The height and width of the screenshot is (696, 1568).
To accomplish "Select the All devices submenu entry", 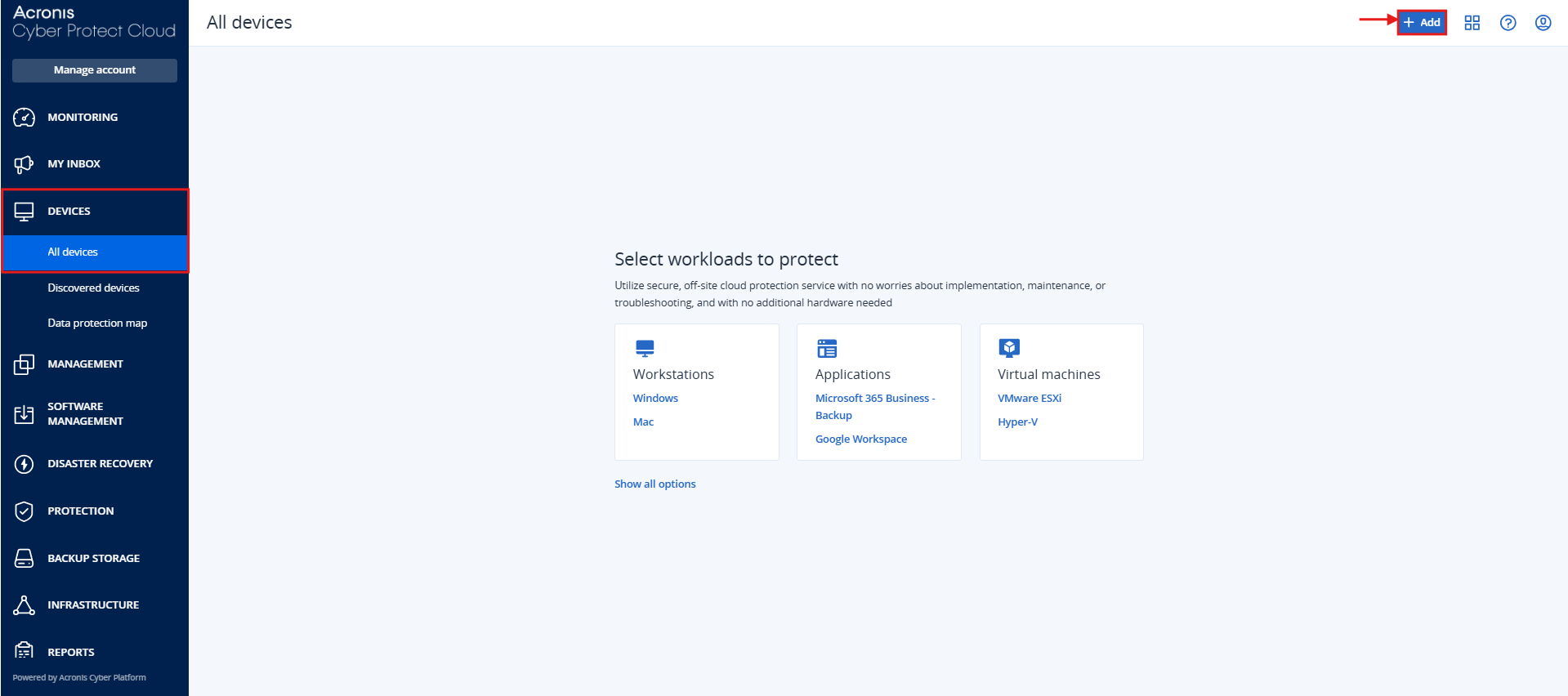I will coord(95,252).
